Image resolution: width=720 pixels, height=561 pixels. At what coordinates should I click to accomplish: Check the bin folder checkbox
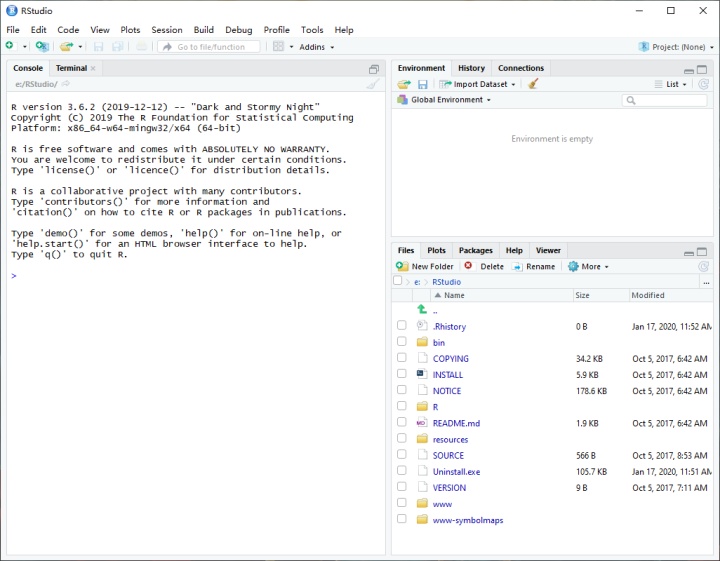tap(402, 341)
